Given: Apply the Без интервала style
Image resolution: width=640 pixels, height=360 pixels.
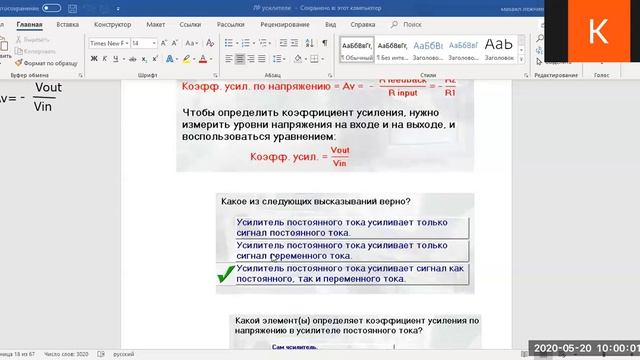Looking at the screenshot, I should point(392,49).
